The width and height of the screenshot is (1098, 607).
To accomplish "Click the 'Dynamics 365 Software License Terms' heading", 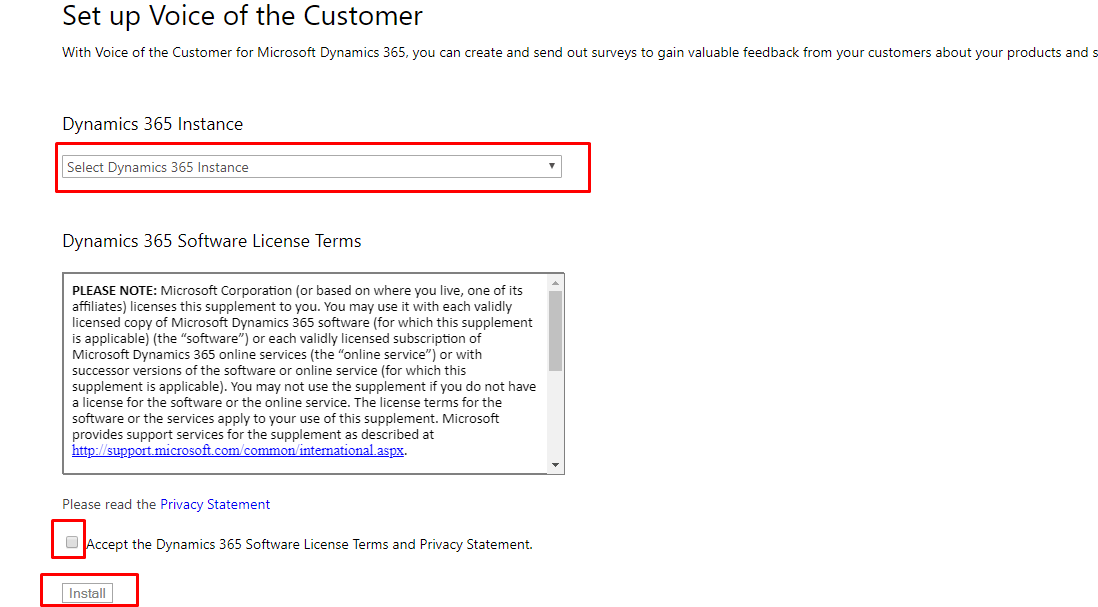I will pos(211,241).
